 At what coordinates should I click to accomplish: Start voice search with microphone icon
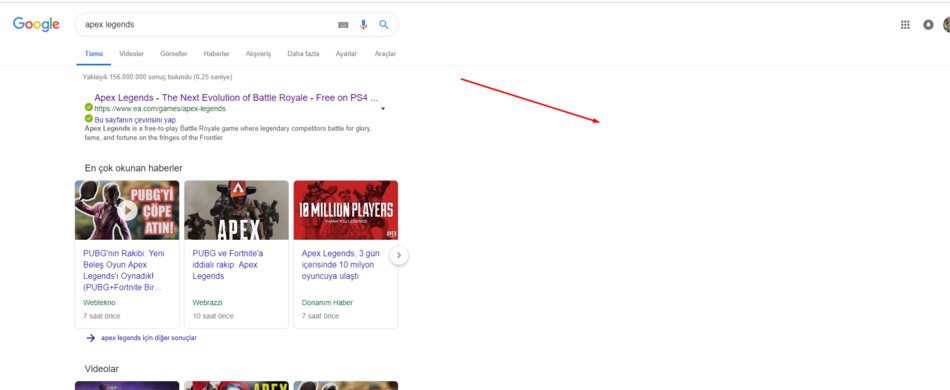coord(364,25)
